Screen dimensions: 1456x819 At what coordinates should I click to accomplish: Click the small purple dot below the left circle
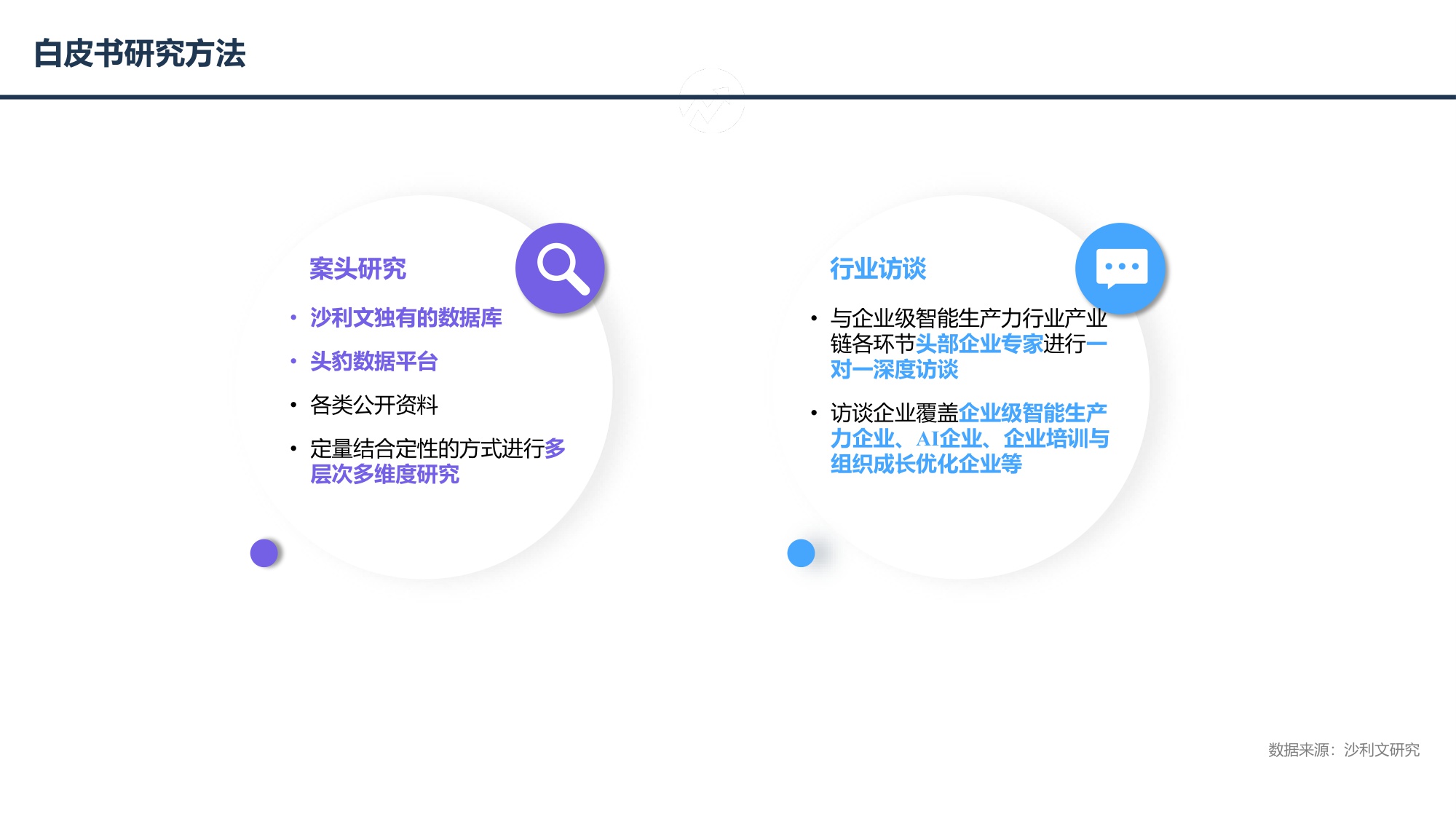coord(264,554)
